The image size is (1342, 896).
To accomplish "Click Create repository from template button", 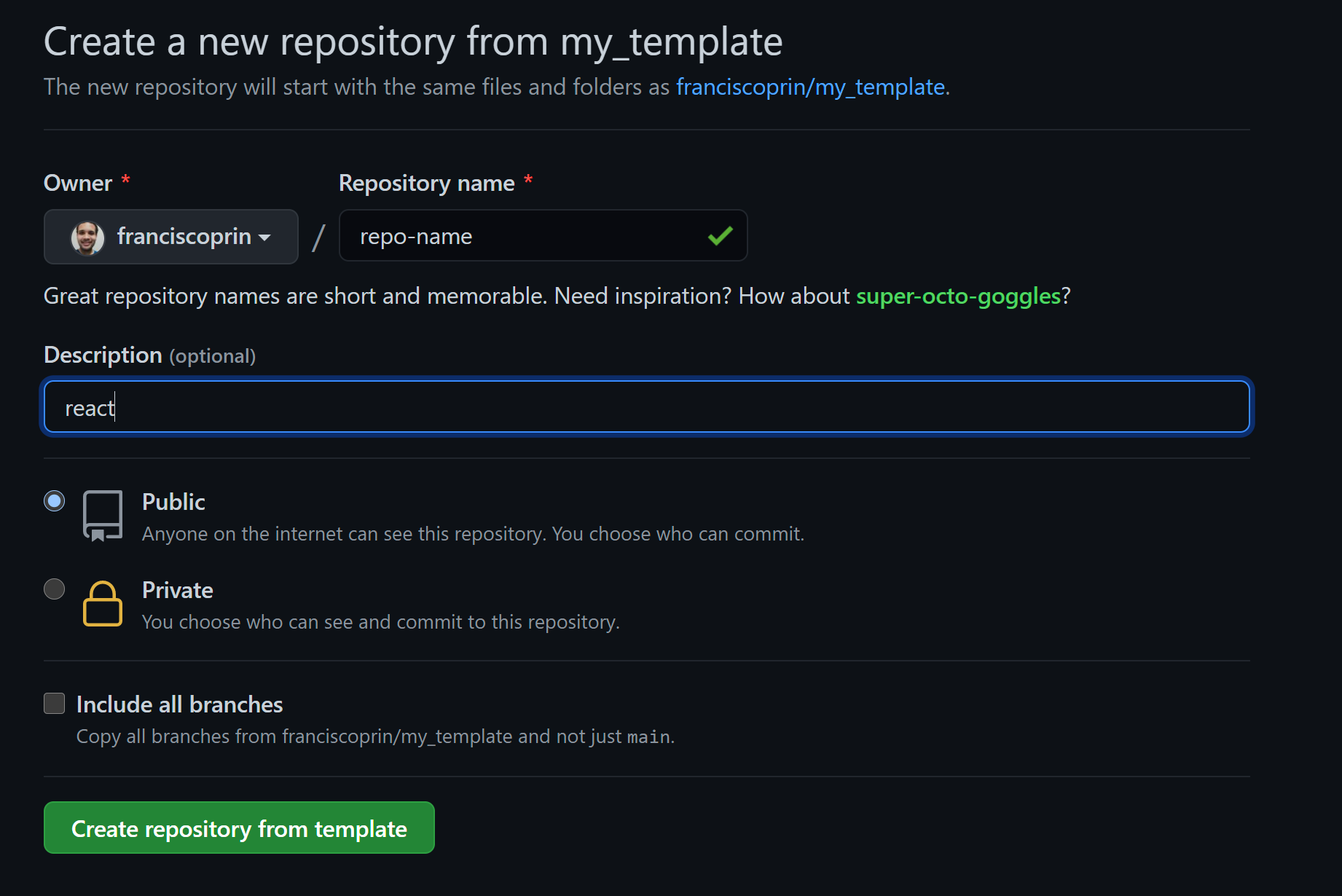I will [239, 828].
